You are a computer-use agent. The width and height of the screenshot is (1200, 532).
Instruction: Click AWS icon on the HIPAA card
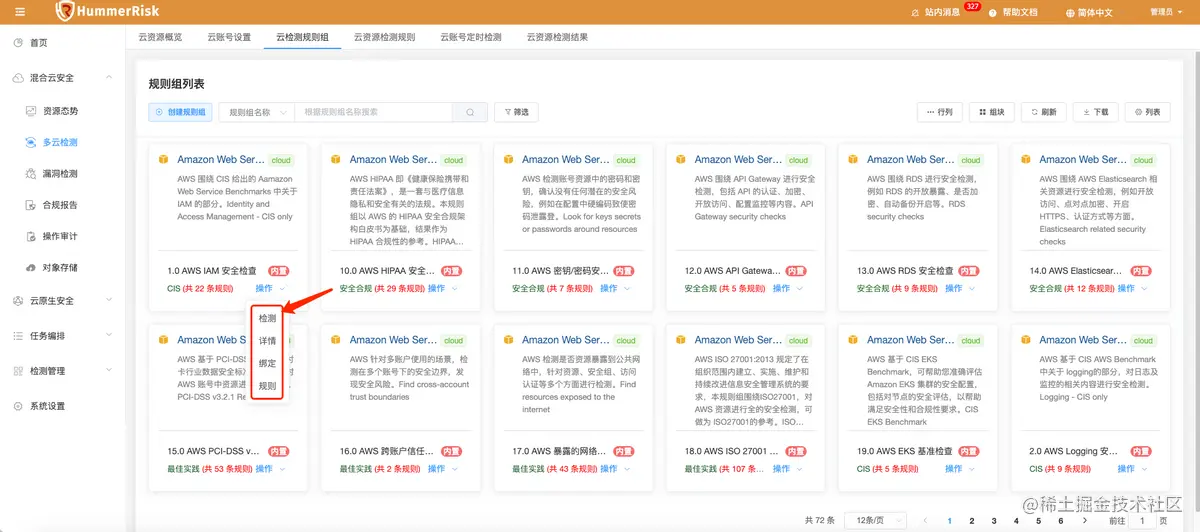tap(336, 159)
